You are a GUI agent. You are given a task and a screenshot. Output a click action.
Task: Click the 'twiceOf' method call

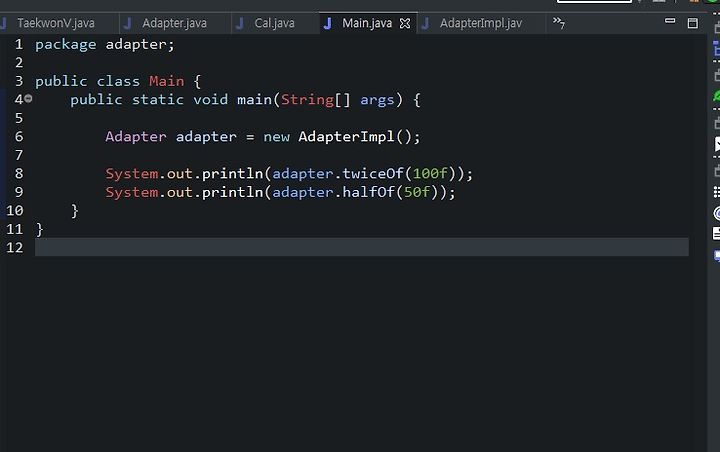[372, 174]
